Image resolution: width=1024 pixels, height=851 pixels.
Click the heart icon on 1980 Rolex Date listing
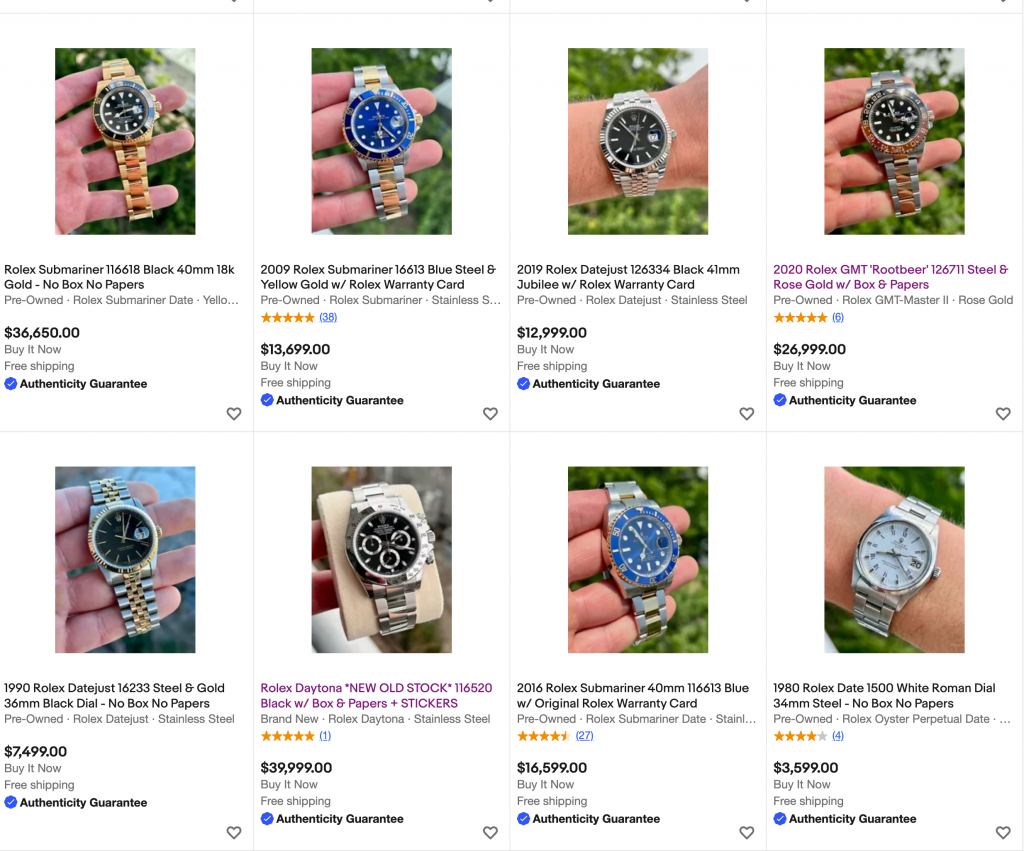[x=1003, y=832]
